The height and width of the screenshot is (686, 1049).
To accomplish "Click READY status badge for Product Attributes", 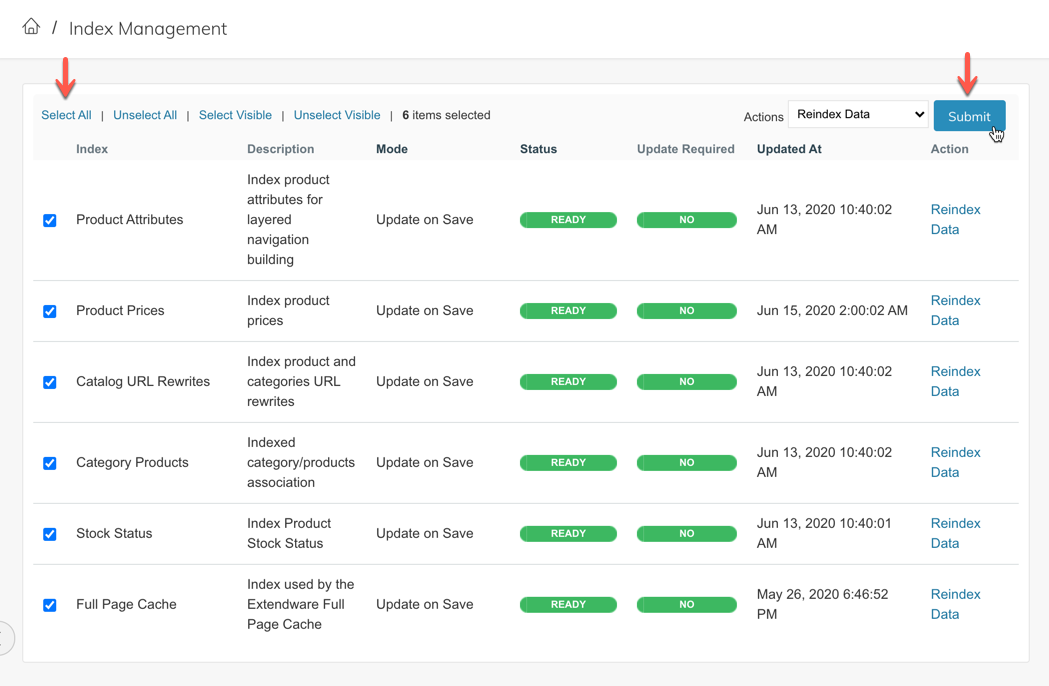I will pos(568,220).
